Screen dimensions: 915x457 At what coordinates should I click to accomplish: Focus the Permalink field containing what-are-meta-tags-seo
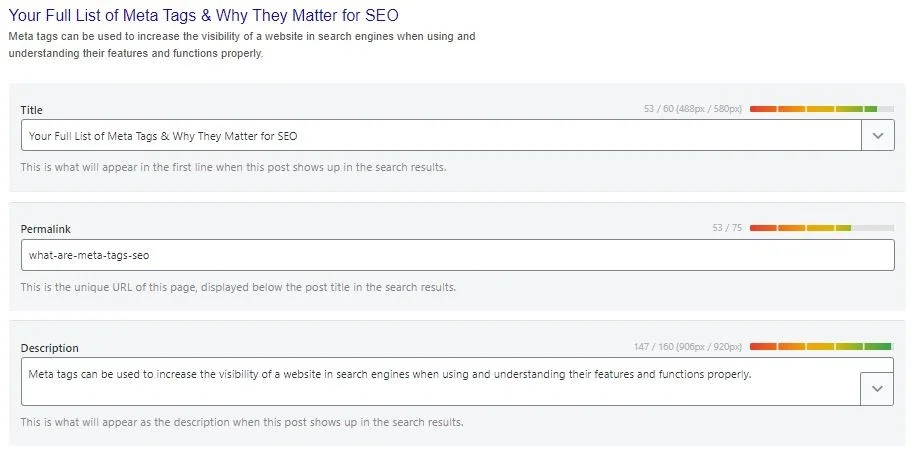click(x=458, y=255)
